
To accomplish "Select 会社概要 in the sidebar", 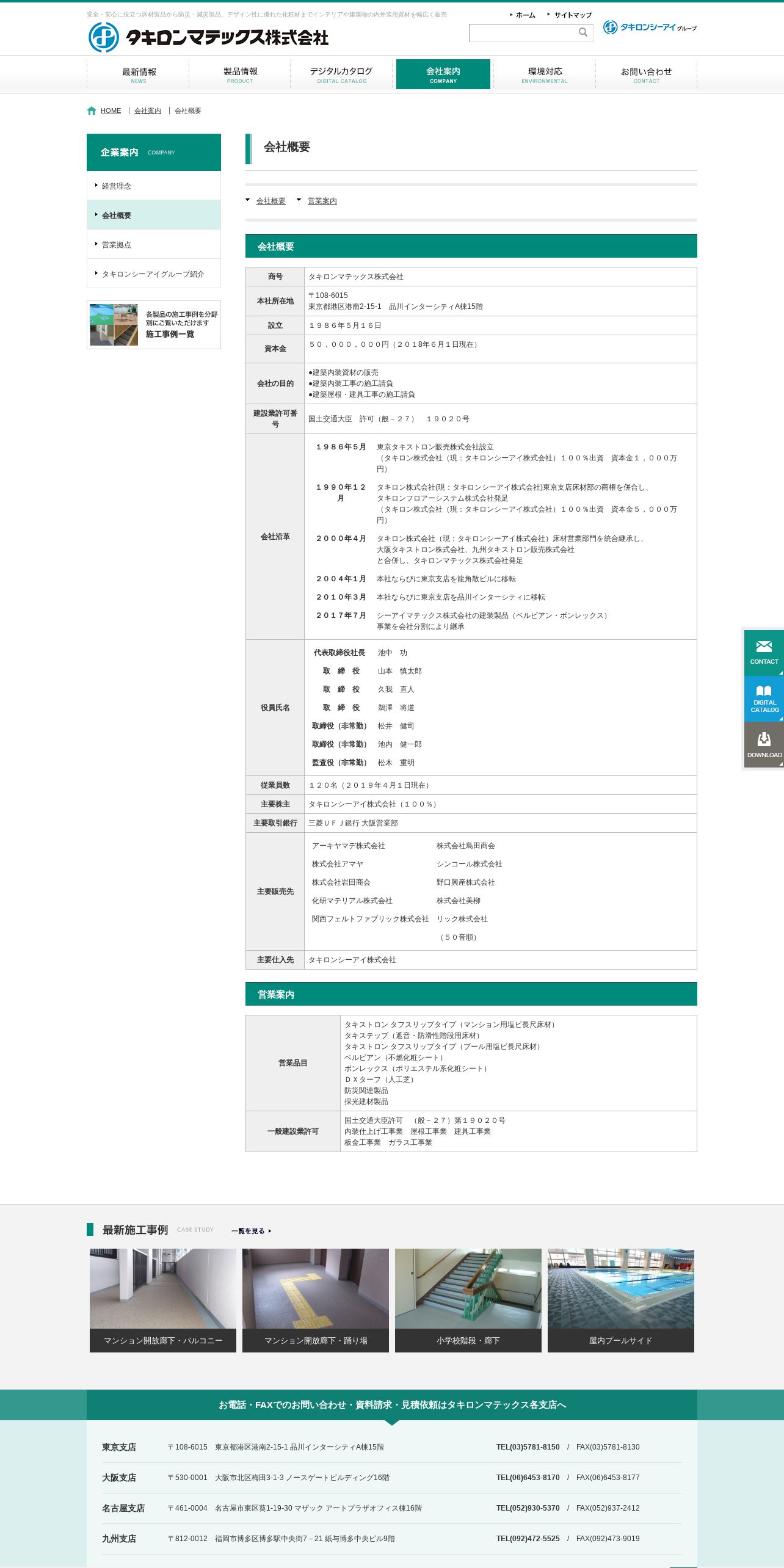I will (x=154, y=215).
